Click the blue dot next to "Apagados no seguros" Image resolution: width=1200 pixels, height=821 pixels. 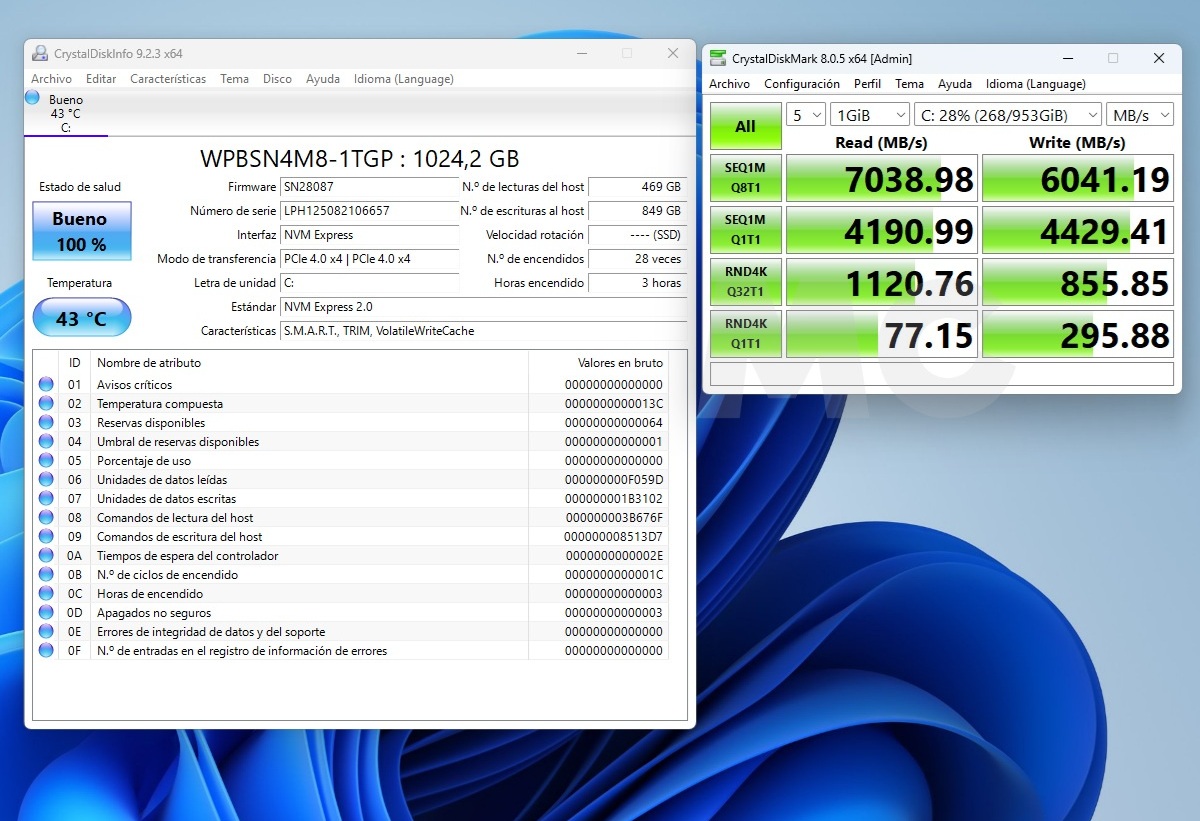click(46, 612)
